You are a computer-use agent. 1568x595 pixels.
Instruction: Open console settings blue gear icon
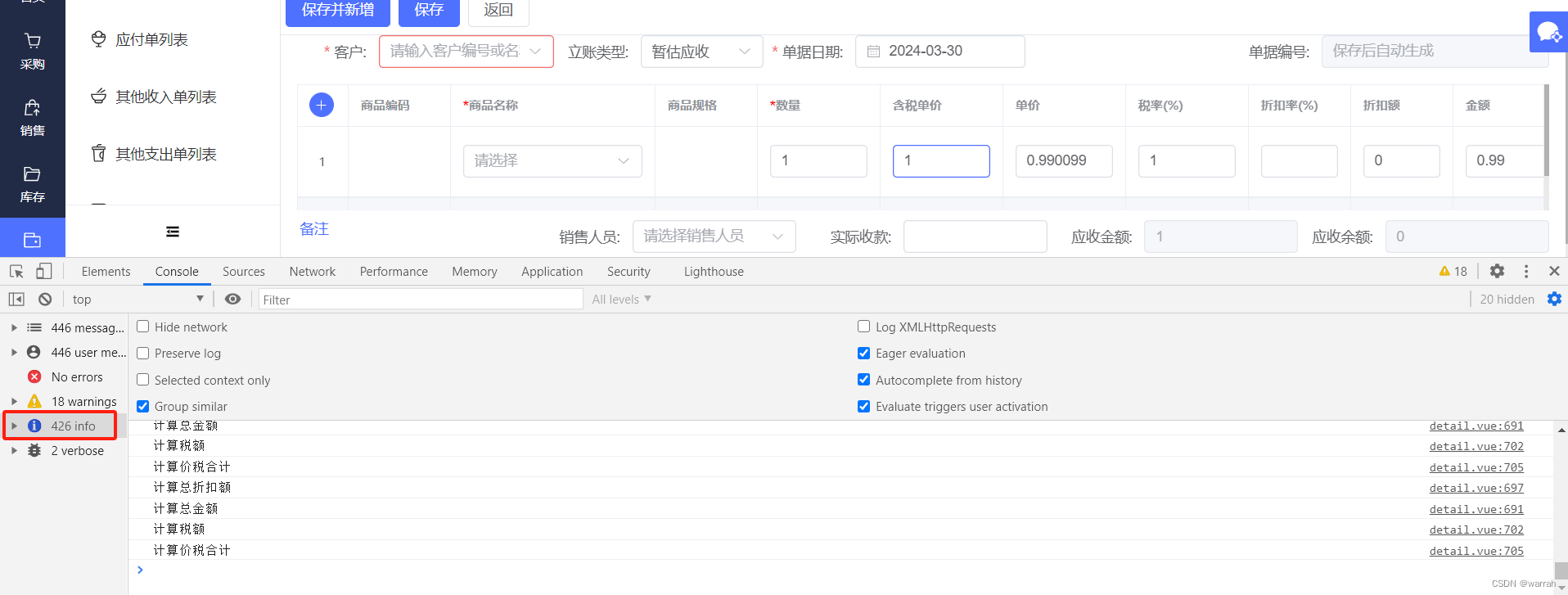coord(1554,299)
